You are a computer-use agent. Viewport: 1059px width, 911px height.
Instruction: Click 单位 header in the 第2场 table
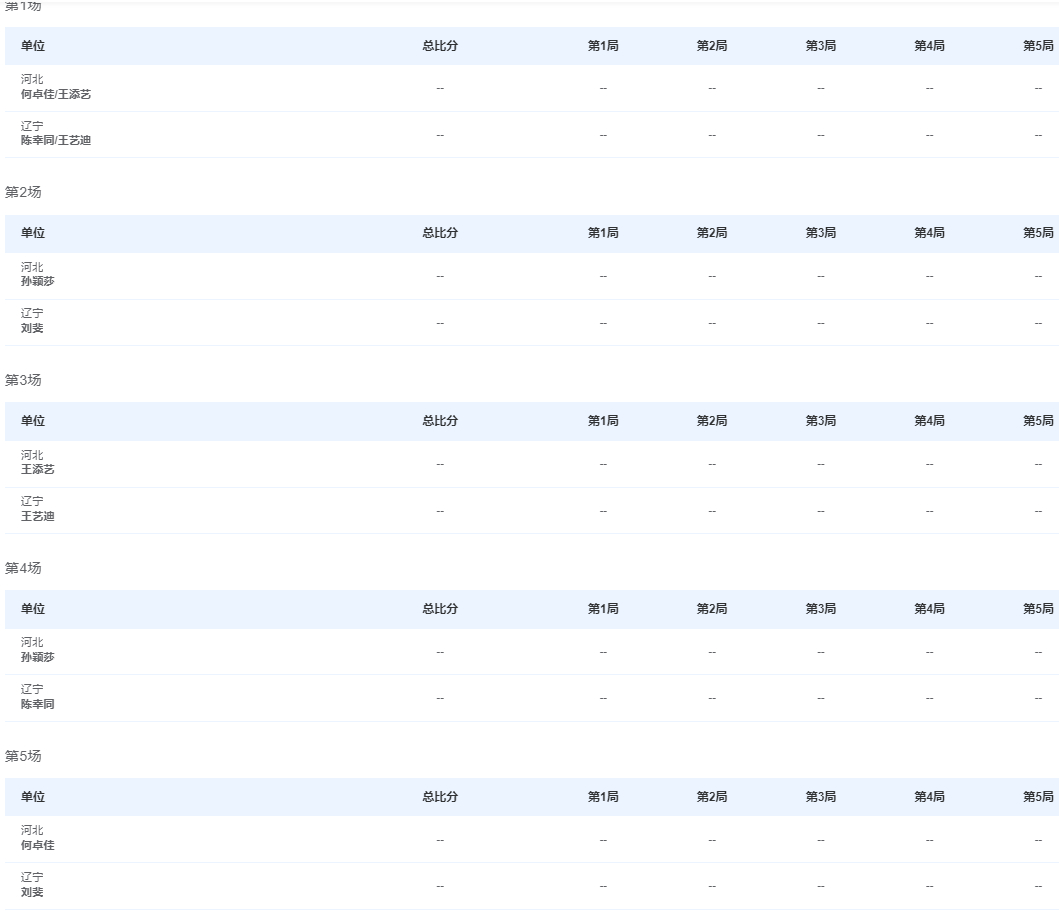pos(32,233)
